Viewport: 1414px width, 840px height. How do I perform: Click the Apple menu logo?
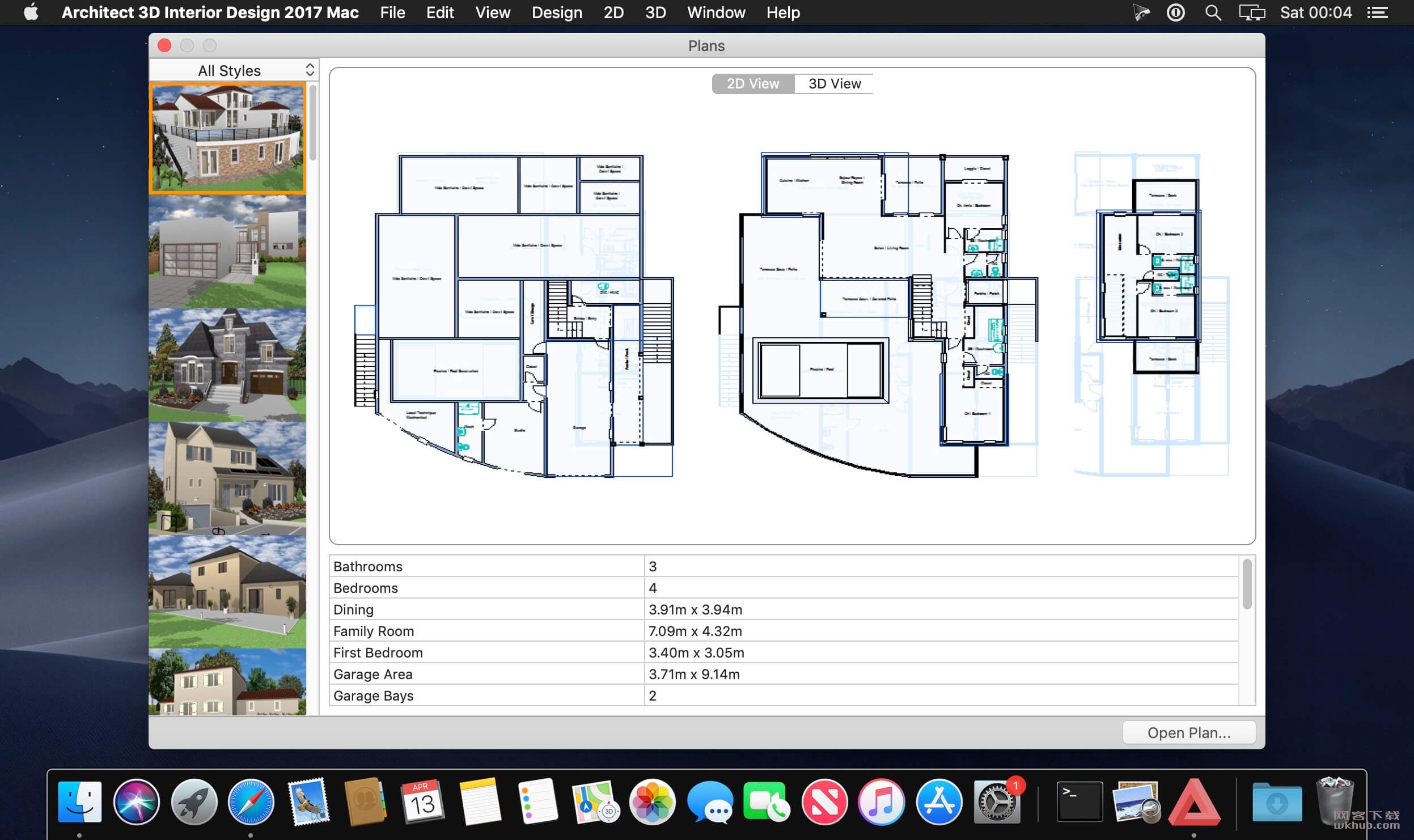point(31,12)
